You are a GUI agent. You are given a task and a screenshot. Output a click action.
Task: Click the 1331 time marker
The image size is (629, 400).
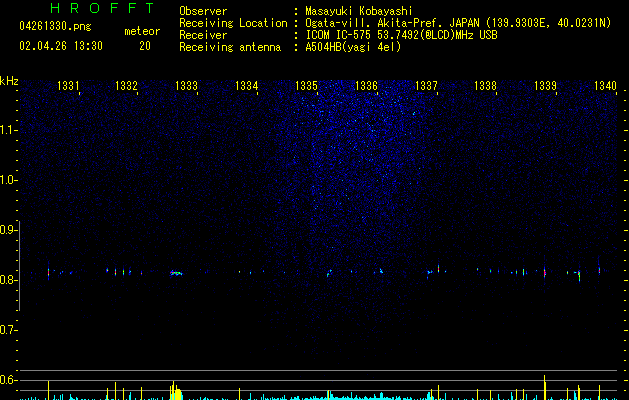tap(68, 86)
